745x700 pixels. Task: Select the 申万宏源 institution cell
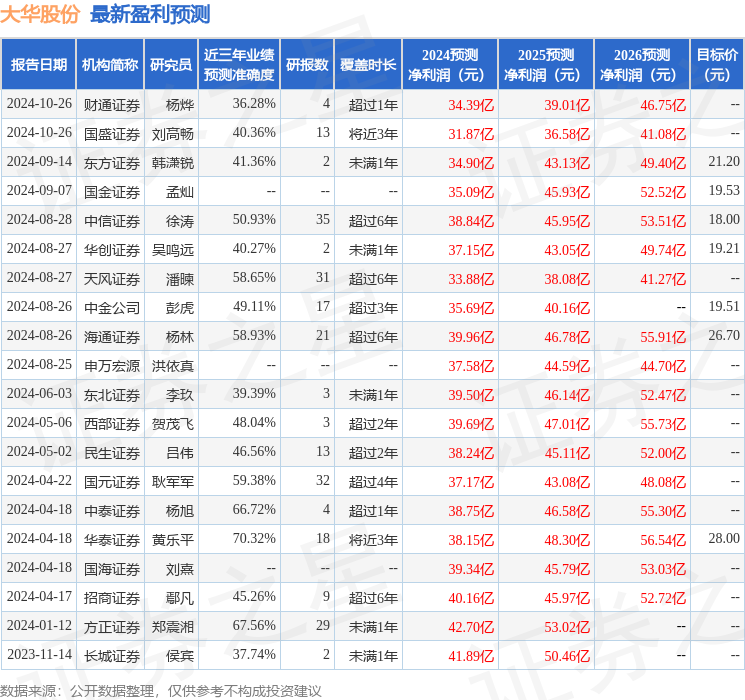[x=112, y=365]
